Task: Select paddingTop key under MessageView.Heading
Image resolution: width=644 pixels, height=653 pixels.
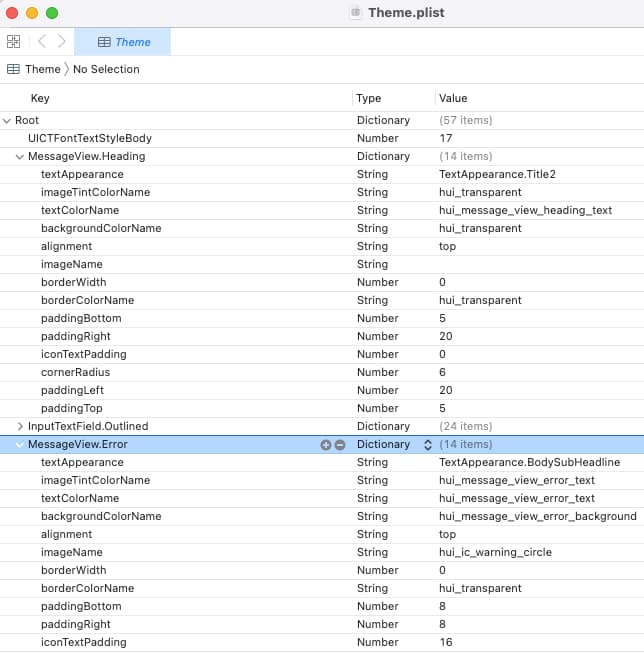Action: (72, 408)
